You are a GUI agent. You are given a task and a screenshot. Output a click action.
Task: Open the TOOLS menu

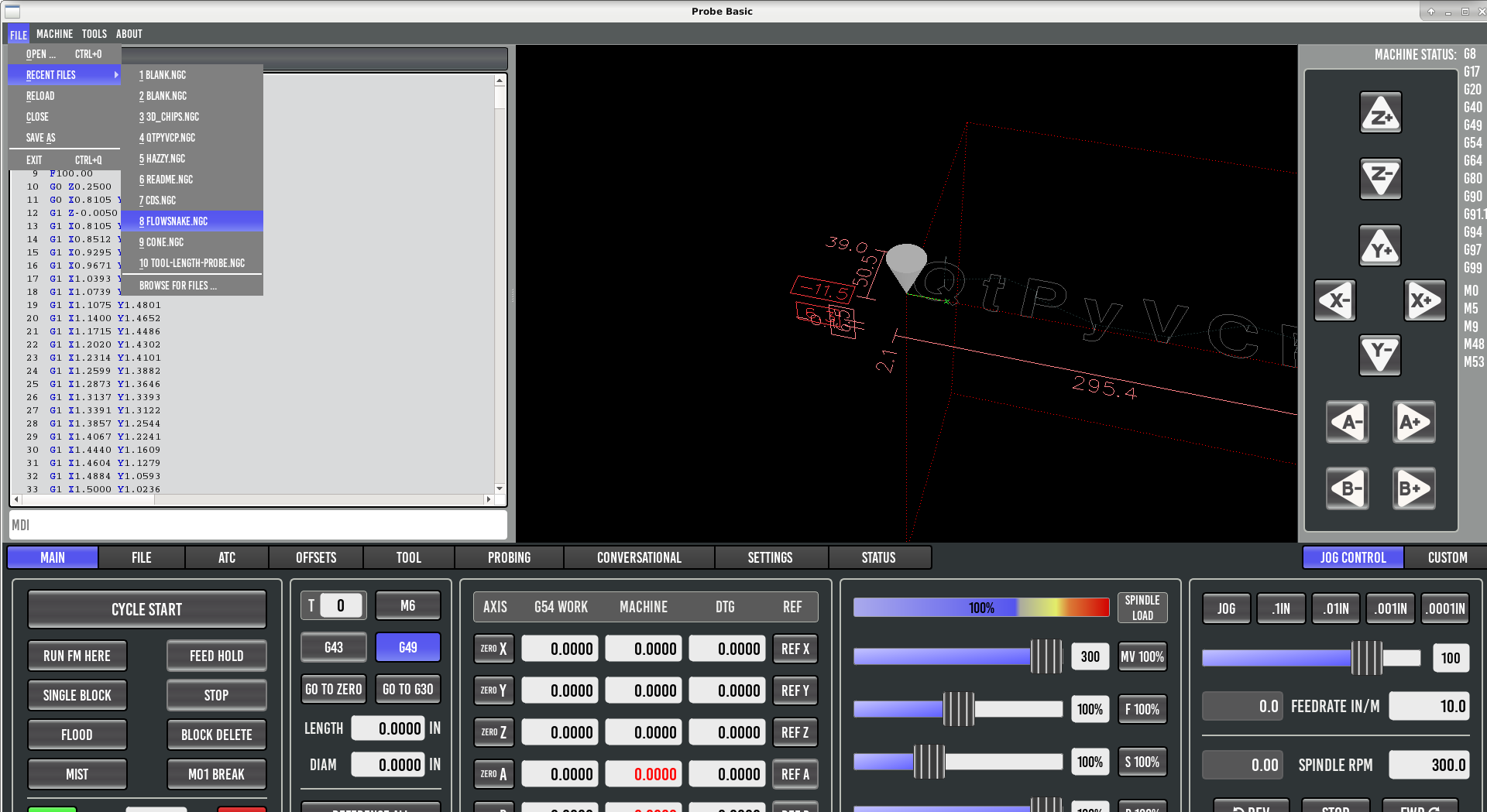(x=94, y=34)
